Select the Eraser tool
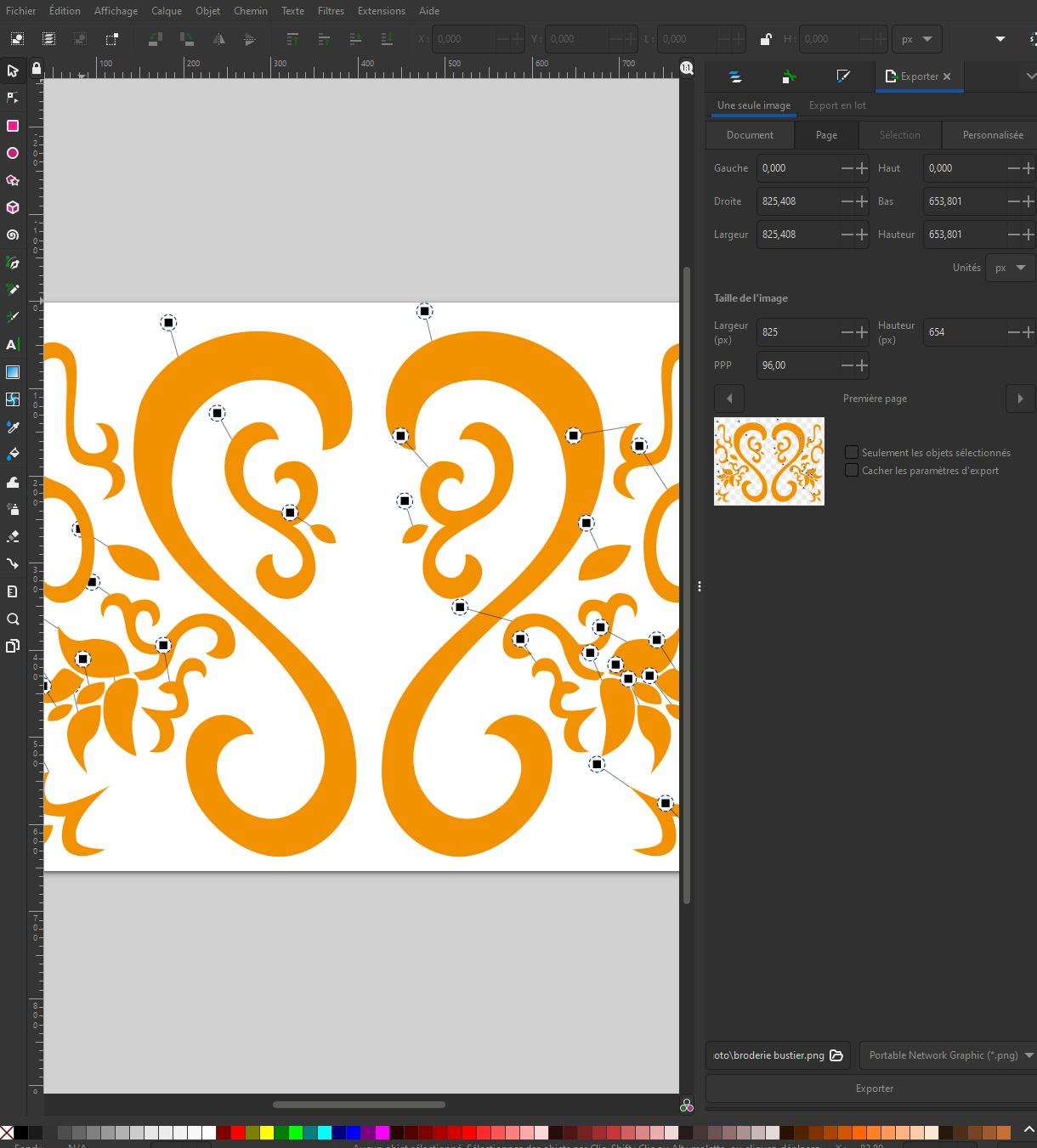This screenshot has height=1148, width=1037. click(x=13, y=536)
